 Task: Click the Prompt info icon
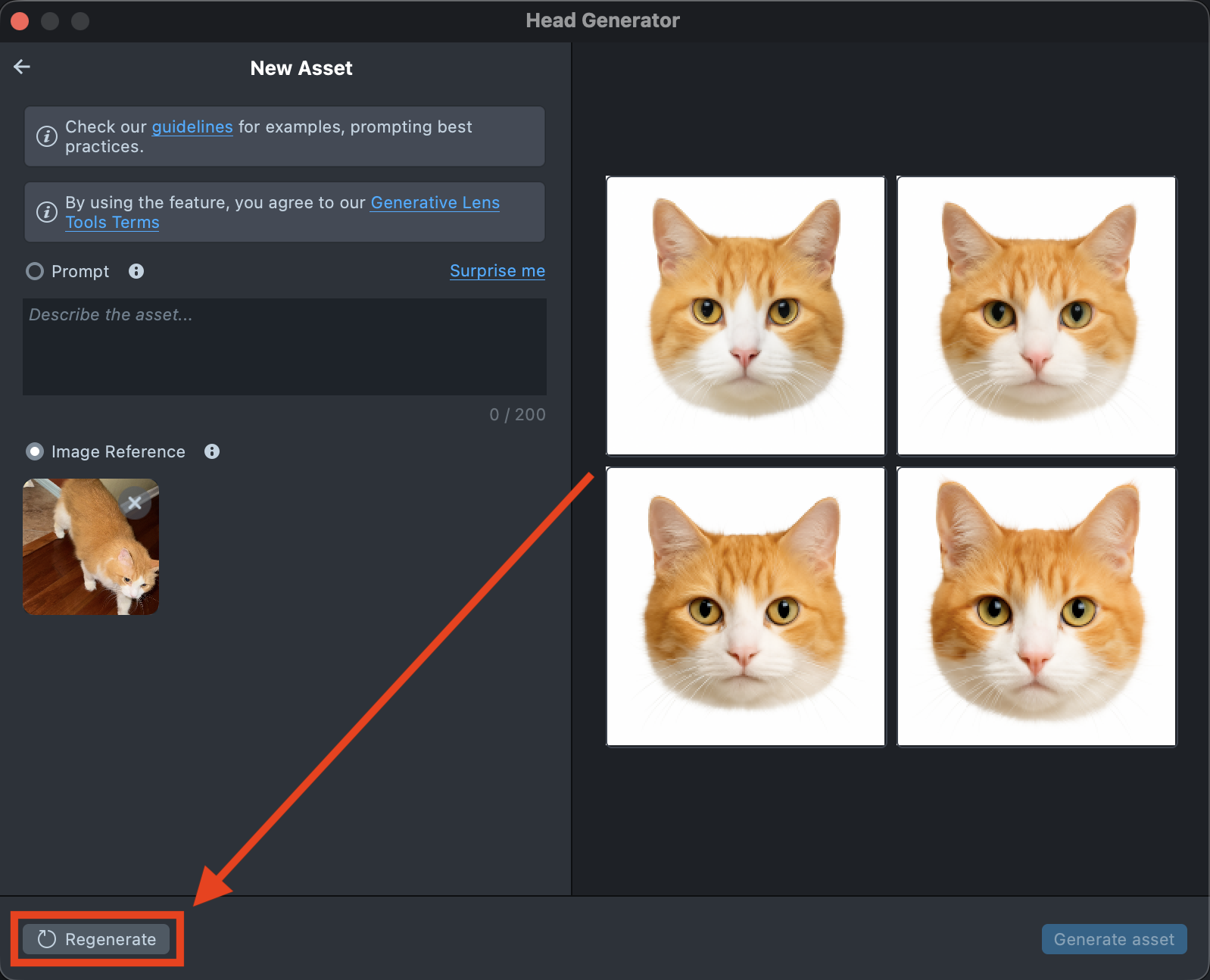pos(136,271)
